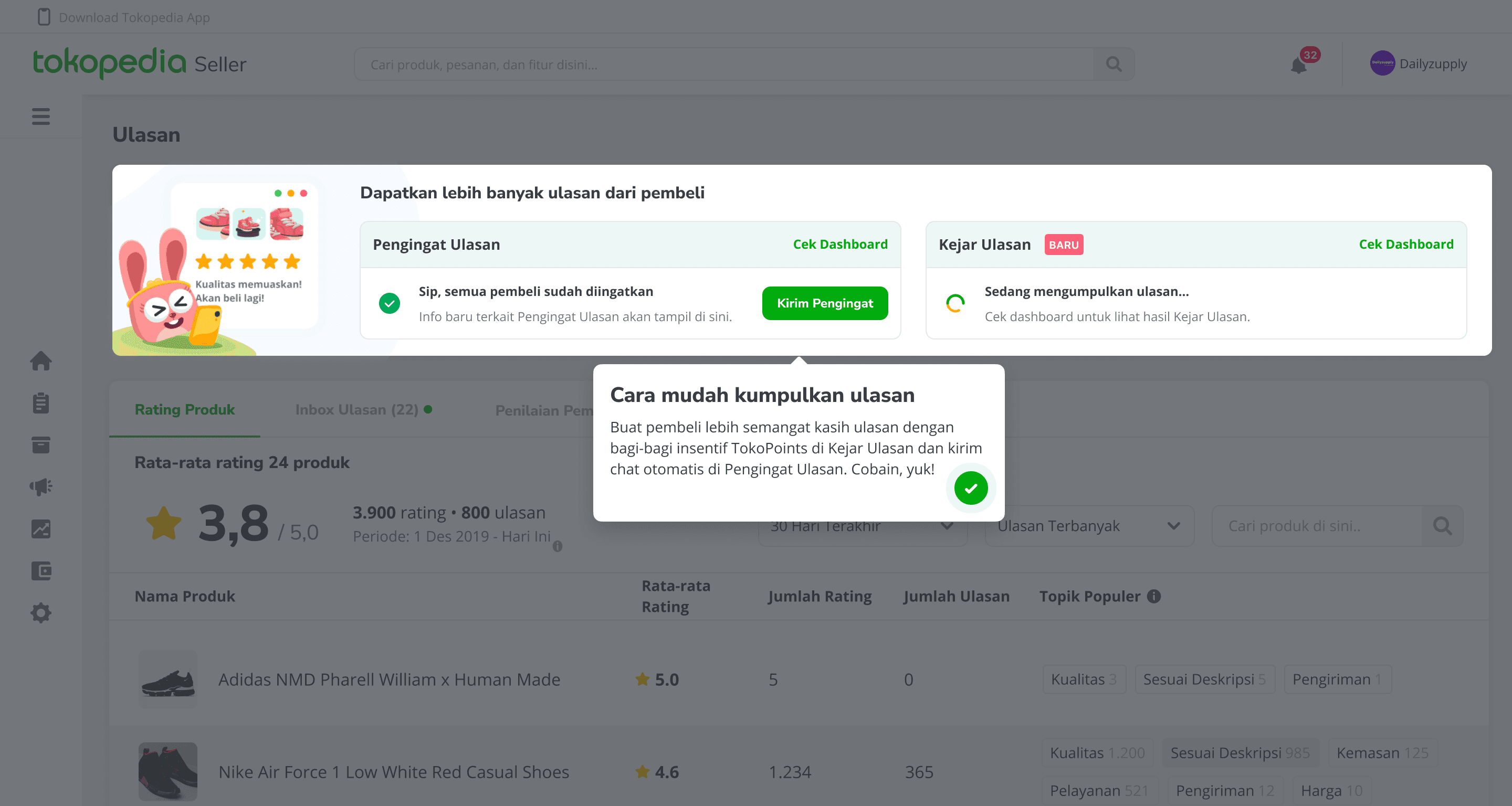Open statistics chart icon in sidebar

click(41, 529)
